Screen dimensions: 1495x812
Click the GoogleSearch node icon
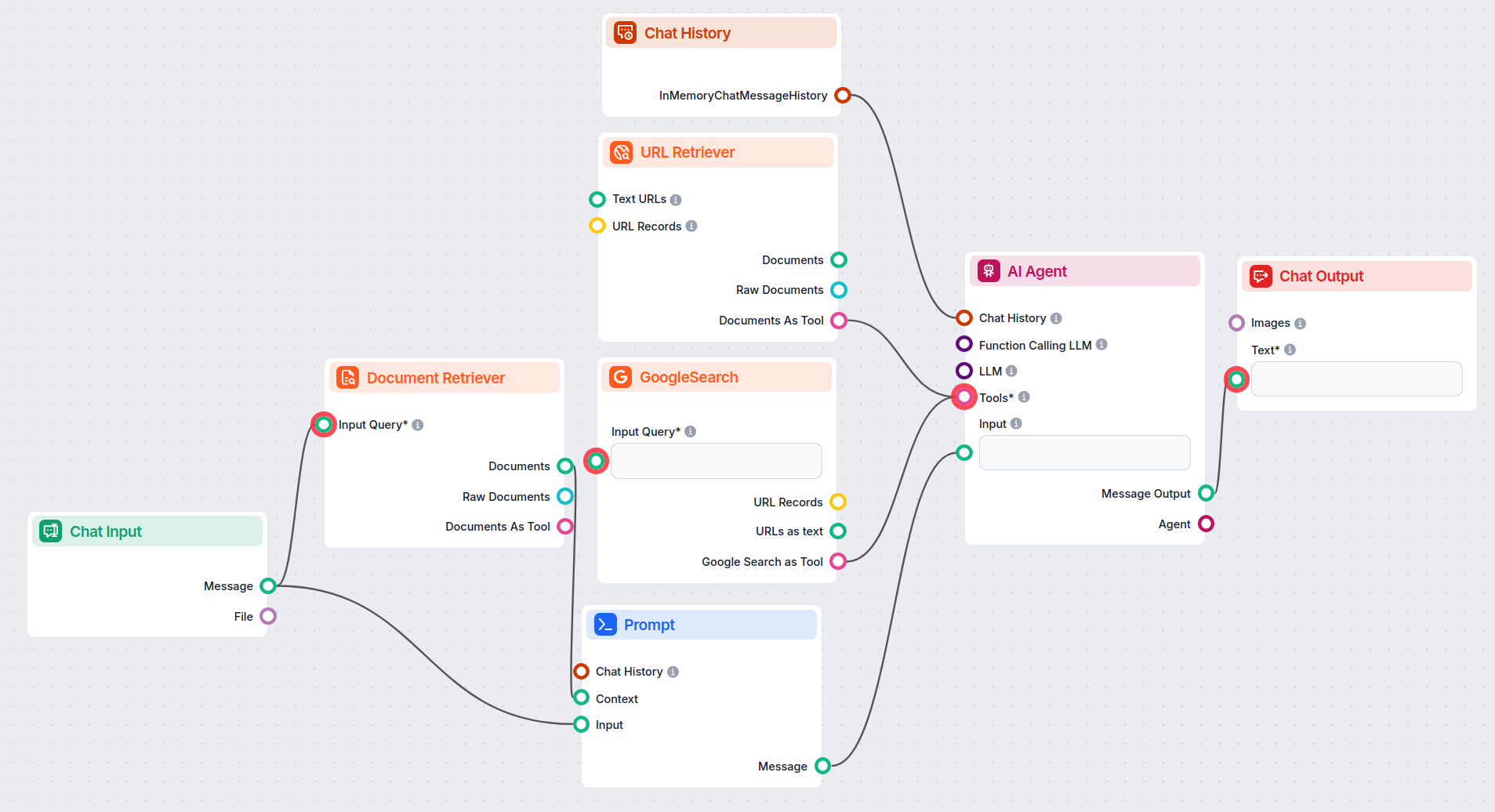point(620,377)
